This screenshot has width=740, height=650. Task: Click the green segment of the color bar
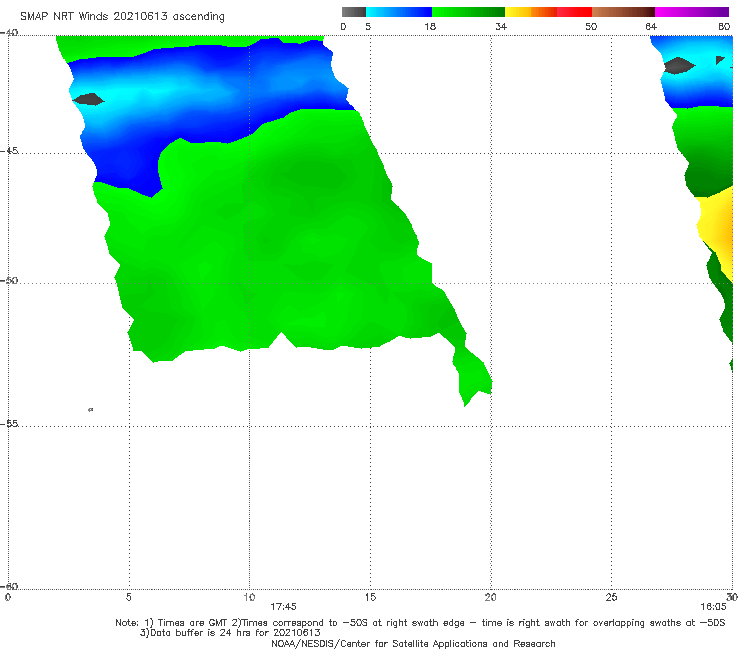click(468, 12)
